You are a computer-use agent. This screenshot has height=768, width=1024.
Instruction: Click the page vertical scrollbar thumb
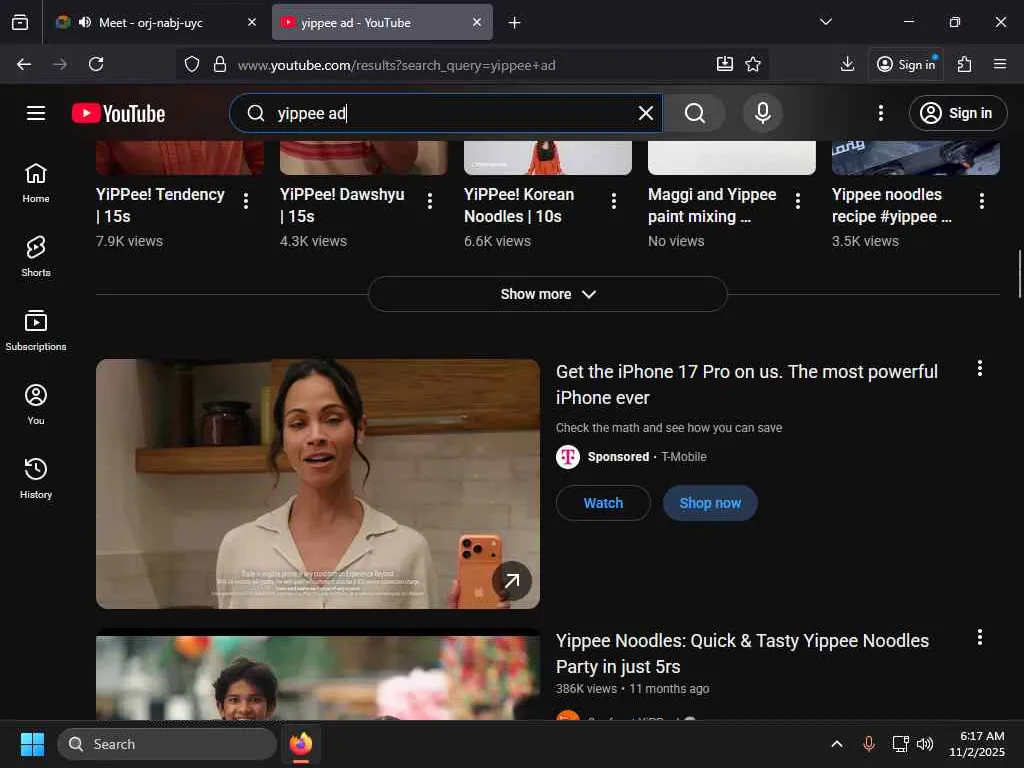1019,274
